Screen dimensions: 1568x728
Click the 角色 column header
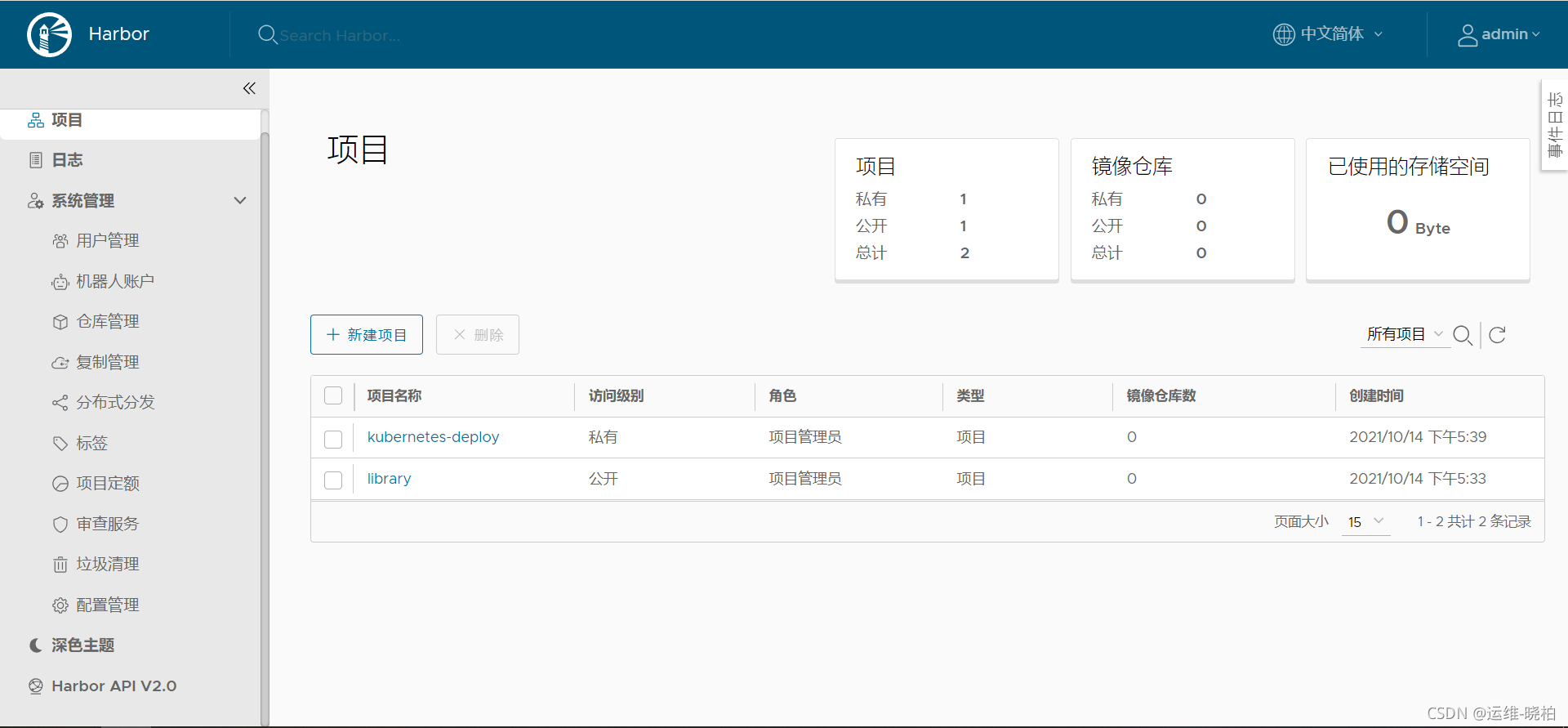click(782, 395)
